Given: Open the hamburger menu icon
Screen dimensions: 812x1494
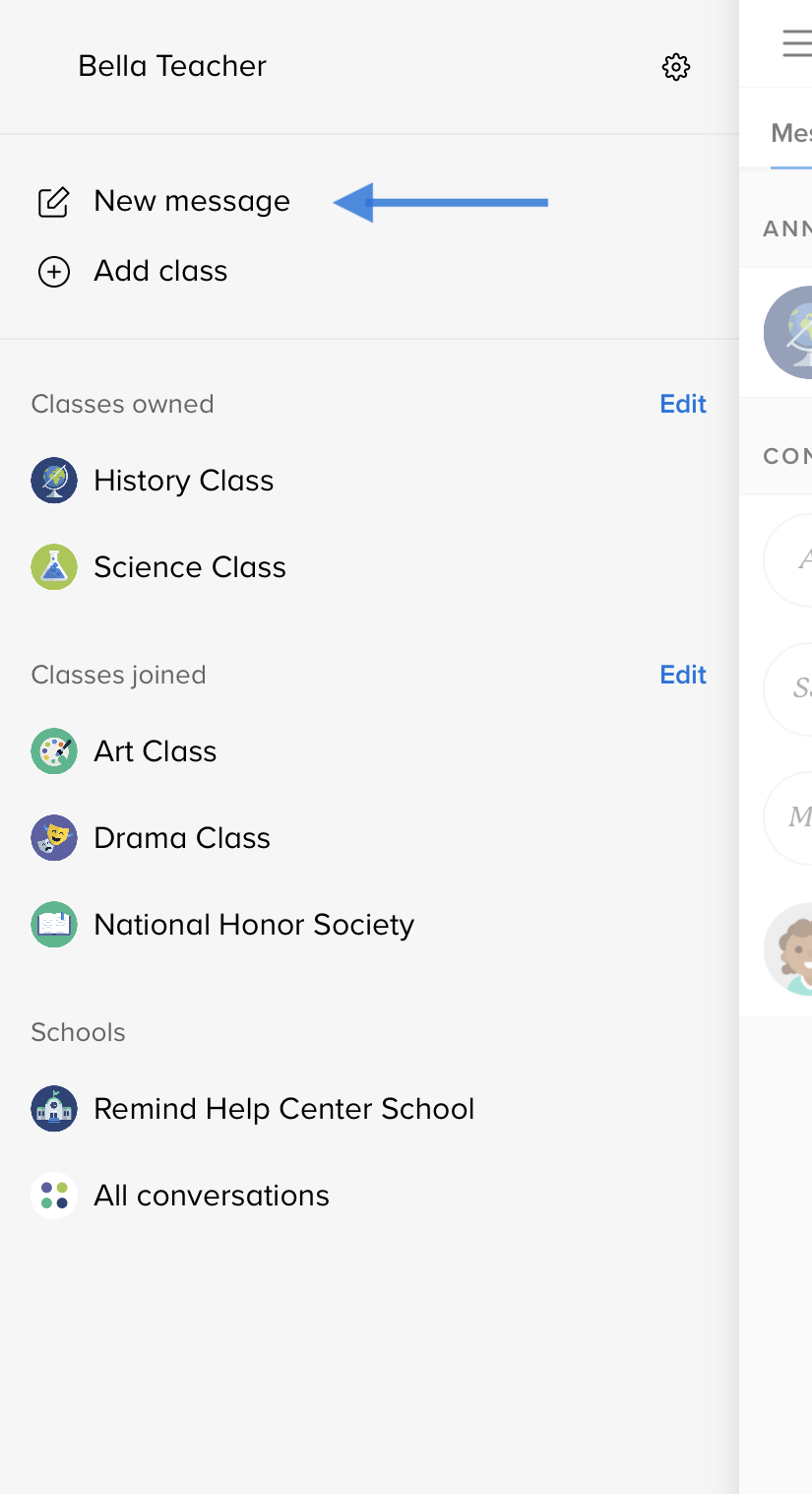Looking at the screenshot, I should 796,44.
